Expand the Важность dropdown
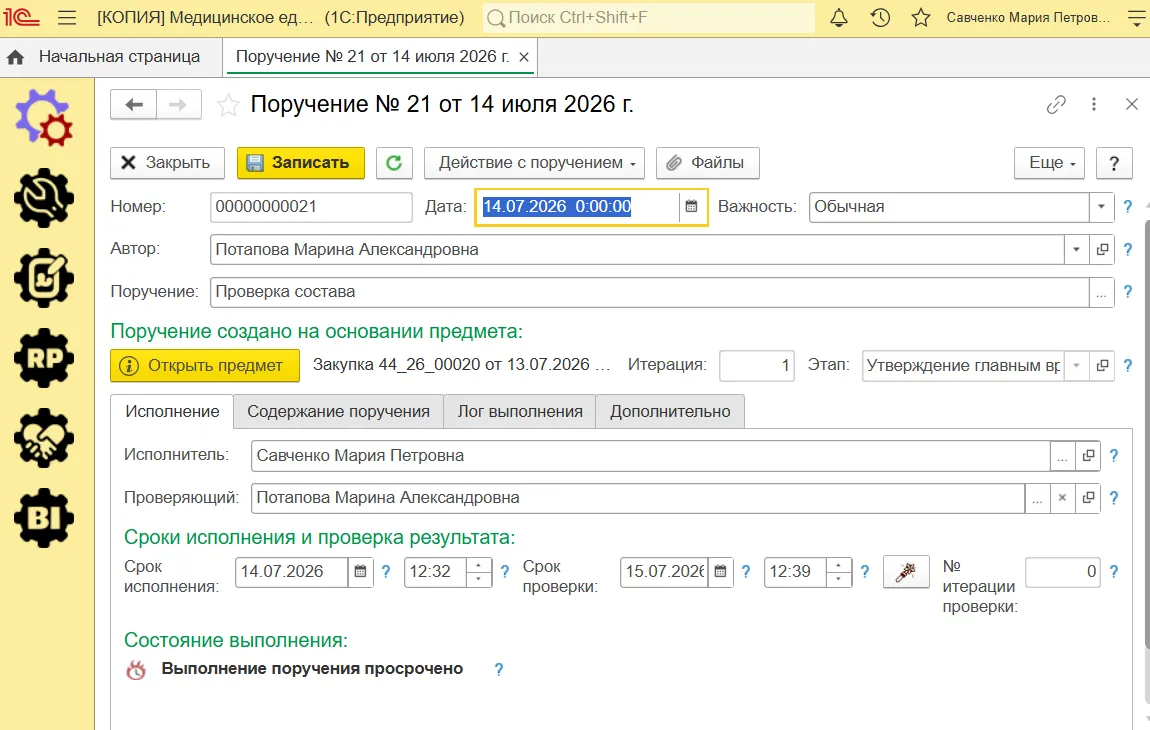This screenshot has height=730, width=1150. coord(1101,207)
